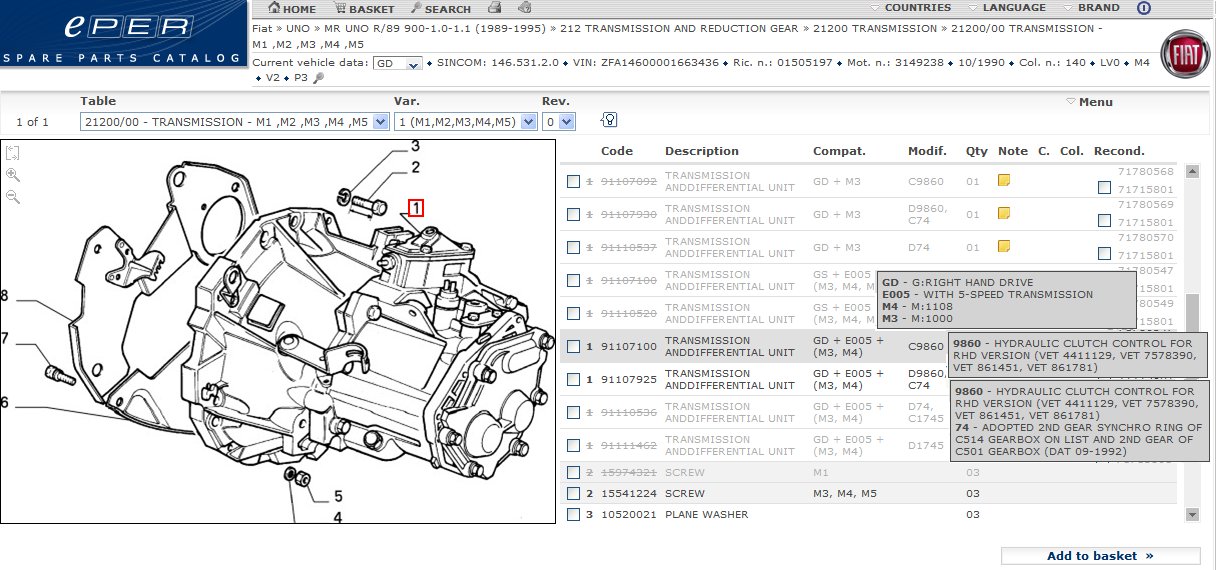Click the 212 TRANSMISSION AND REDUCTION GEAR breadcrumb

point(680,29)
